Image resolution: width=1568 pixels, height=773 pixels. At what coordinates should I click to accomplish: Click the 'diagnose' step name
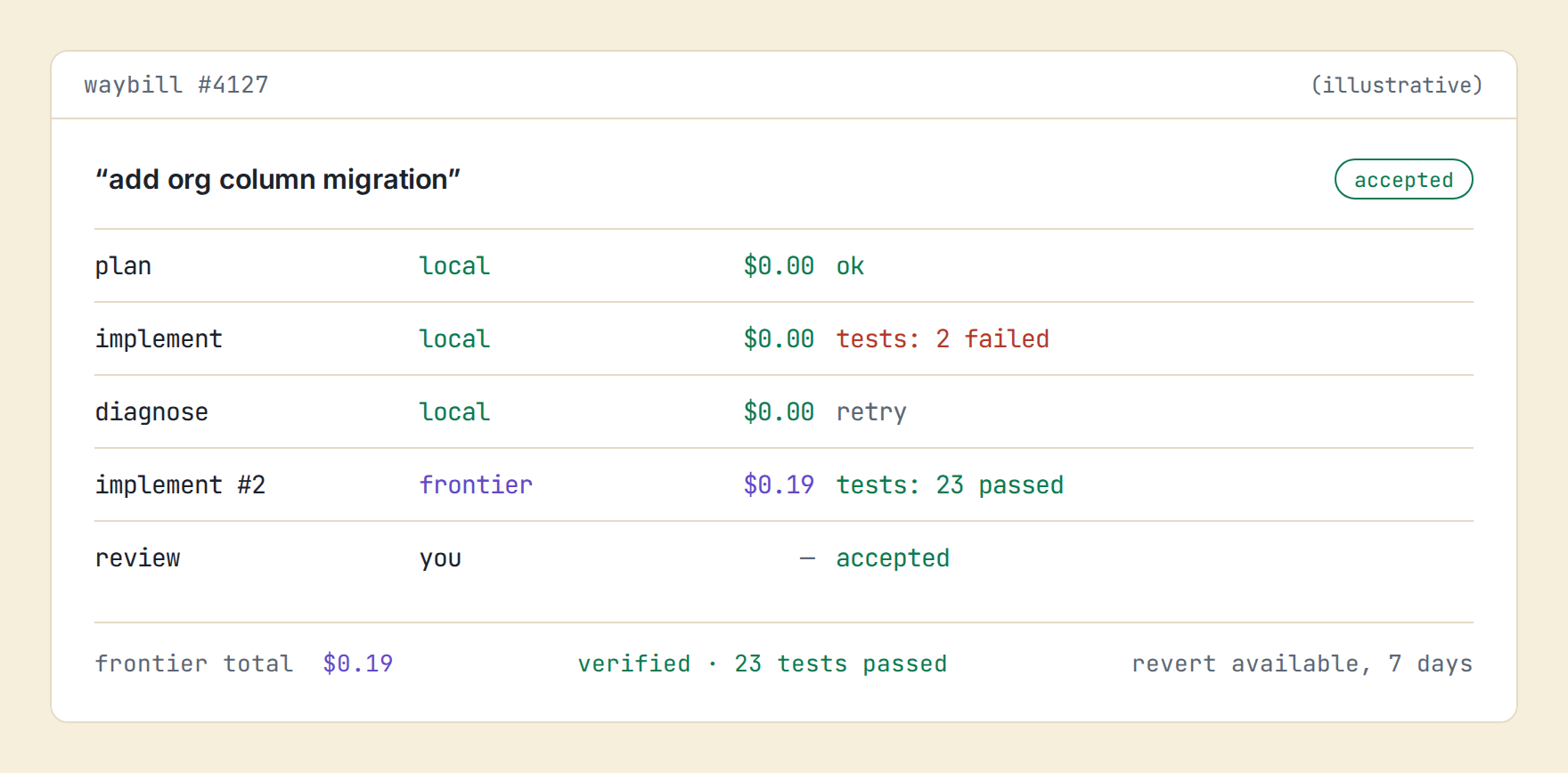[x=151, y=412]
